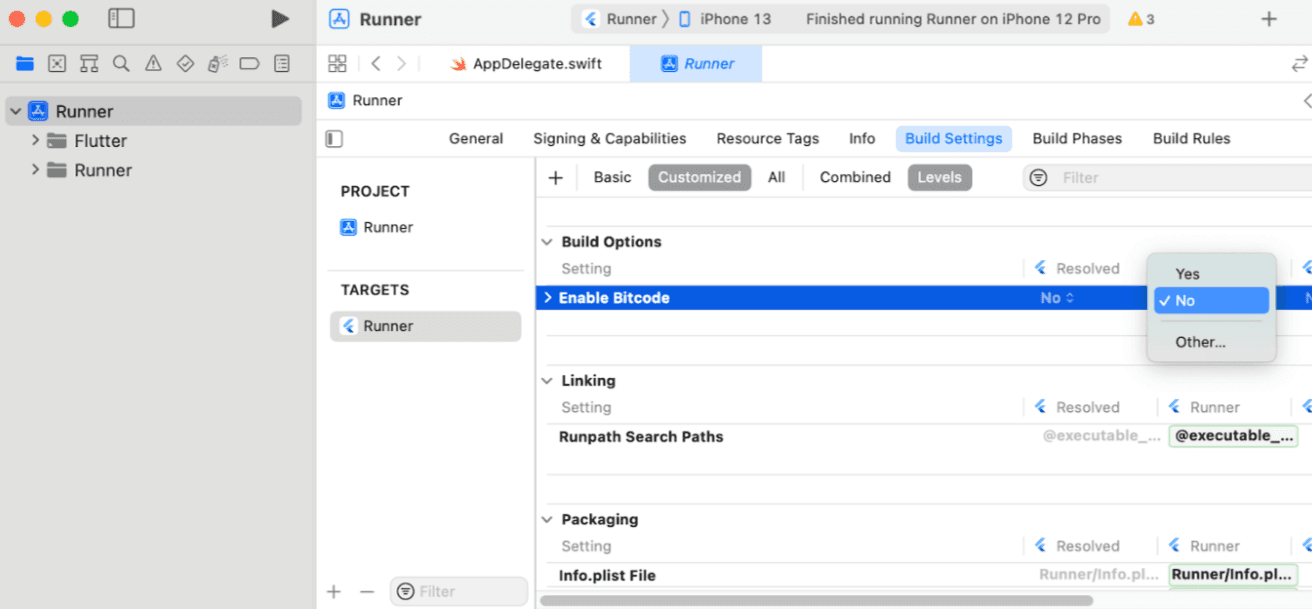1312x609 pixels.
Task: Open the Debug navigator spray icon
Action: point(217,64)
